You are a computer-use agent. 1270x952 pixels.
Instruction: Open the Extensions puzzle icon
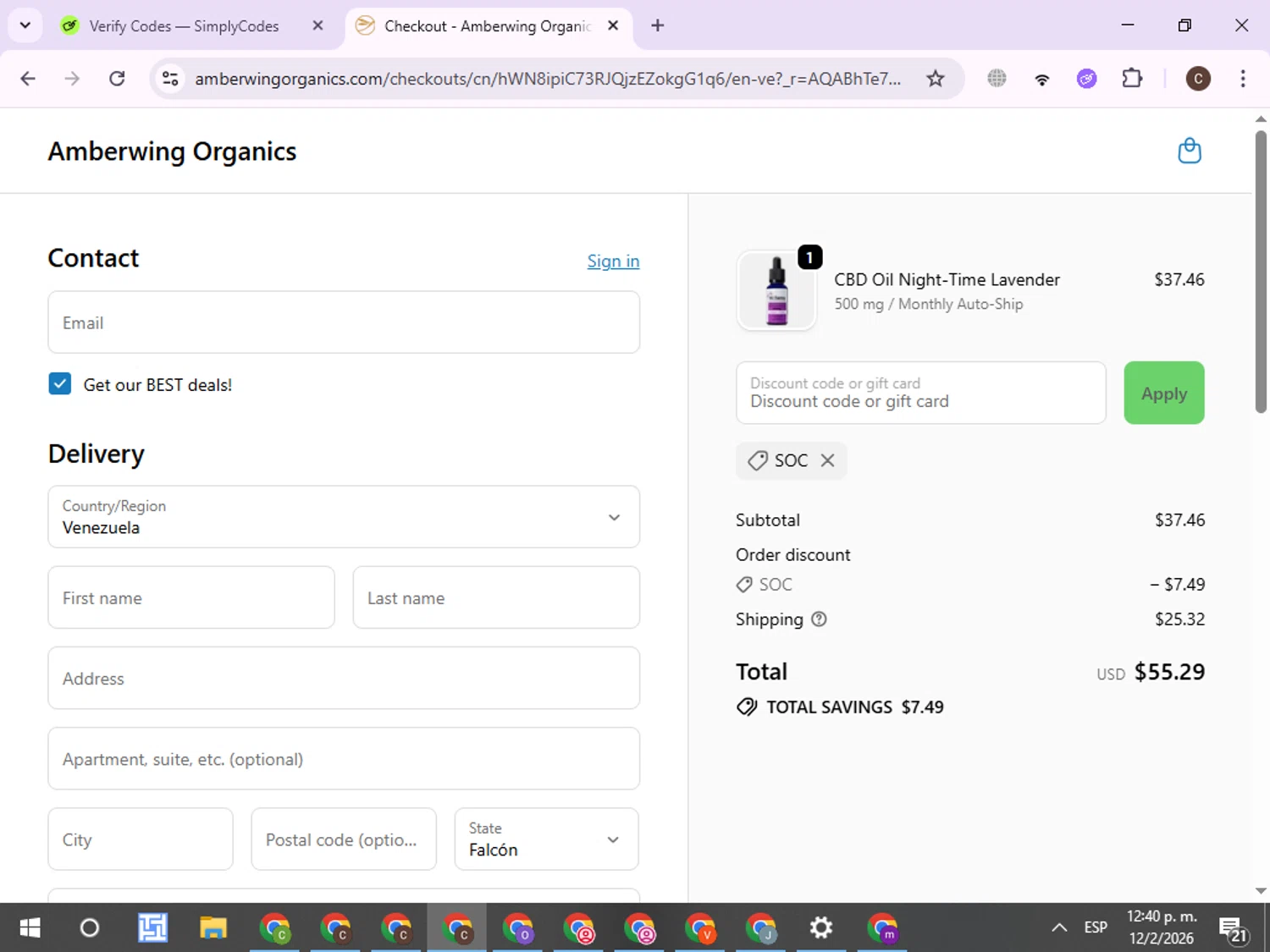point(1132,79)
